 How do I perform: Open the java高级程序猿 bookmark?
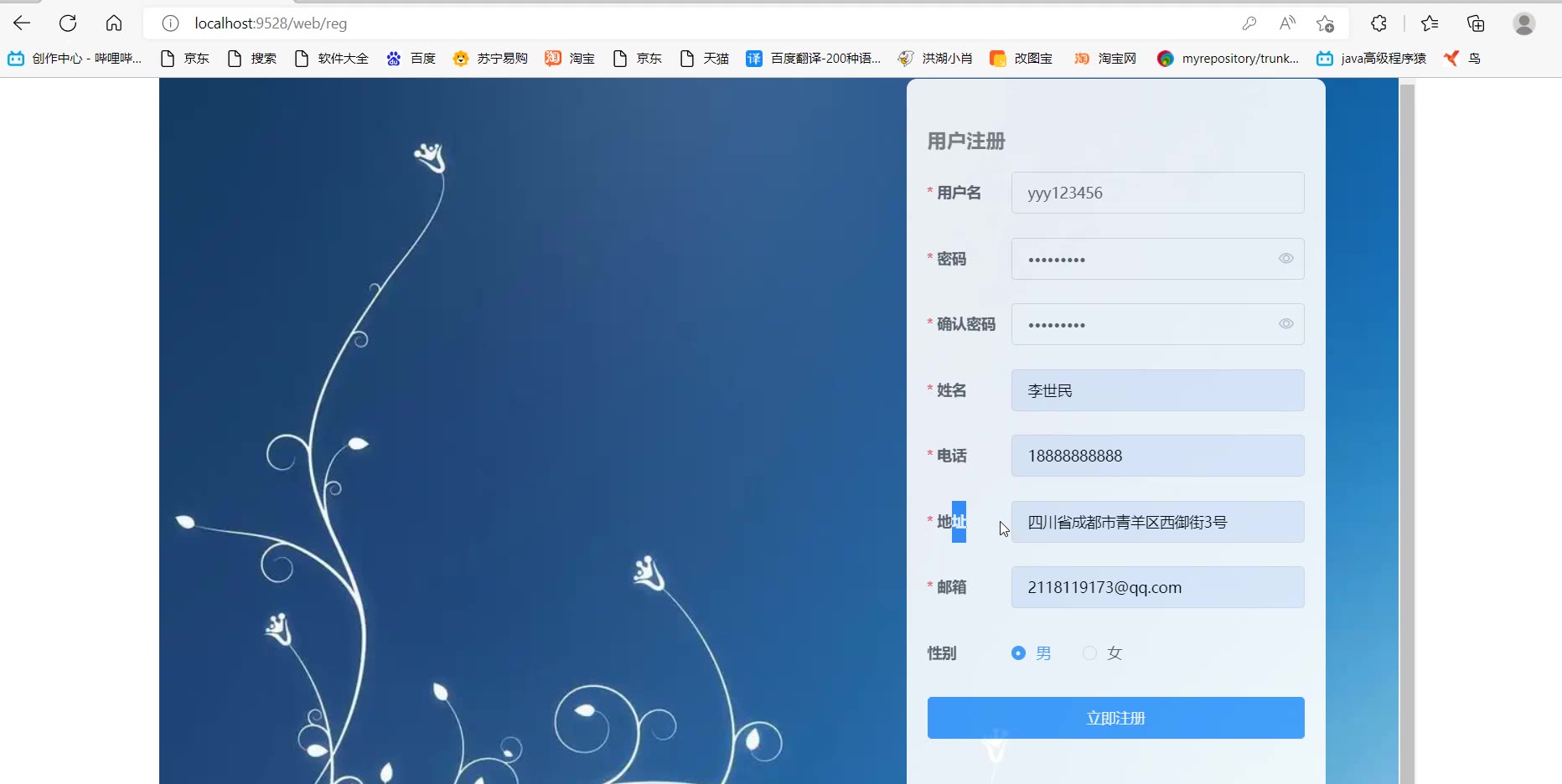(x=1371, y=58)
